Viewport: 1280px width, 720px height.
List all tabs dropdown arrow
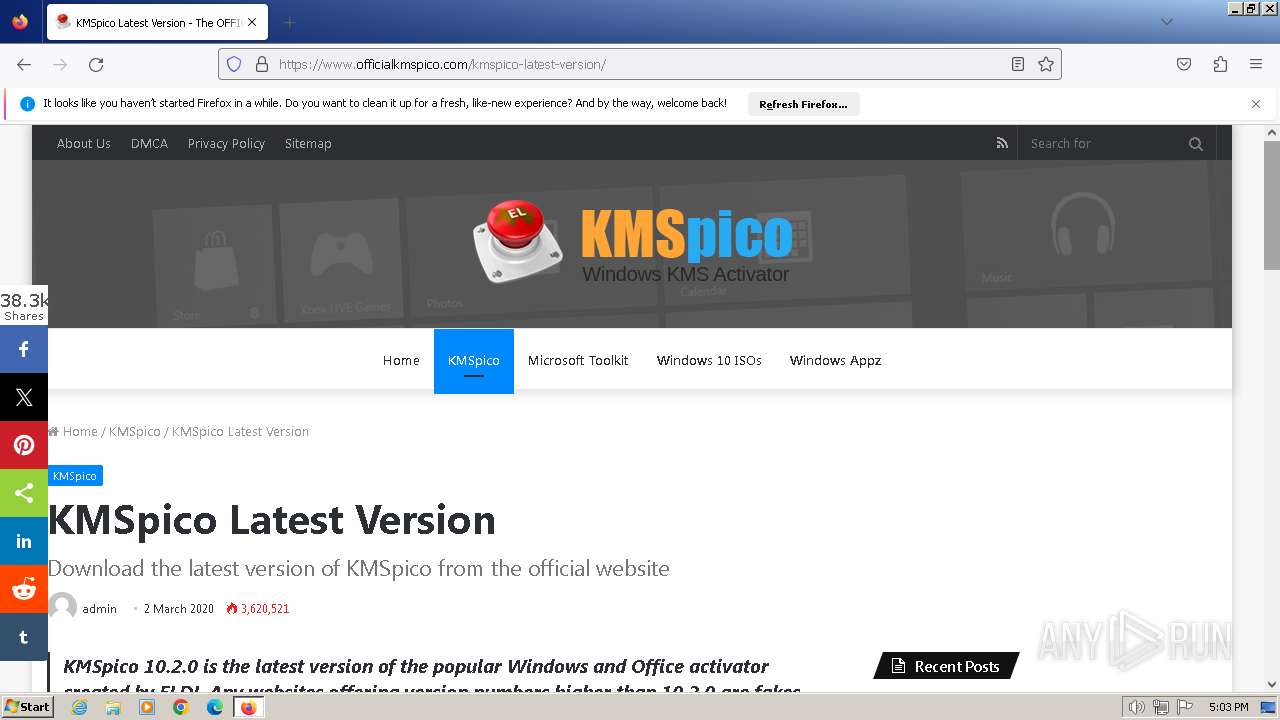pyautogui.click(x=1166, y=22)
